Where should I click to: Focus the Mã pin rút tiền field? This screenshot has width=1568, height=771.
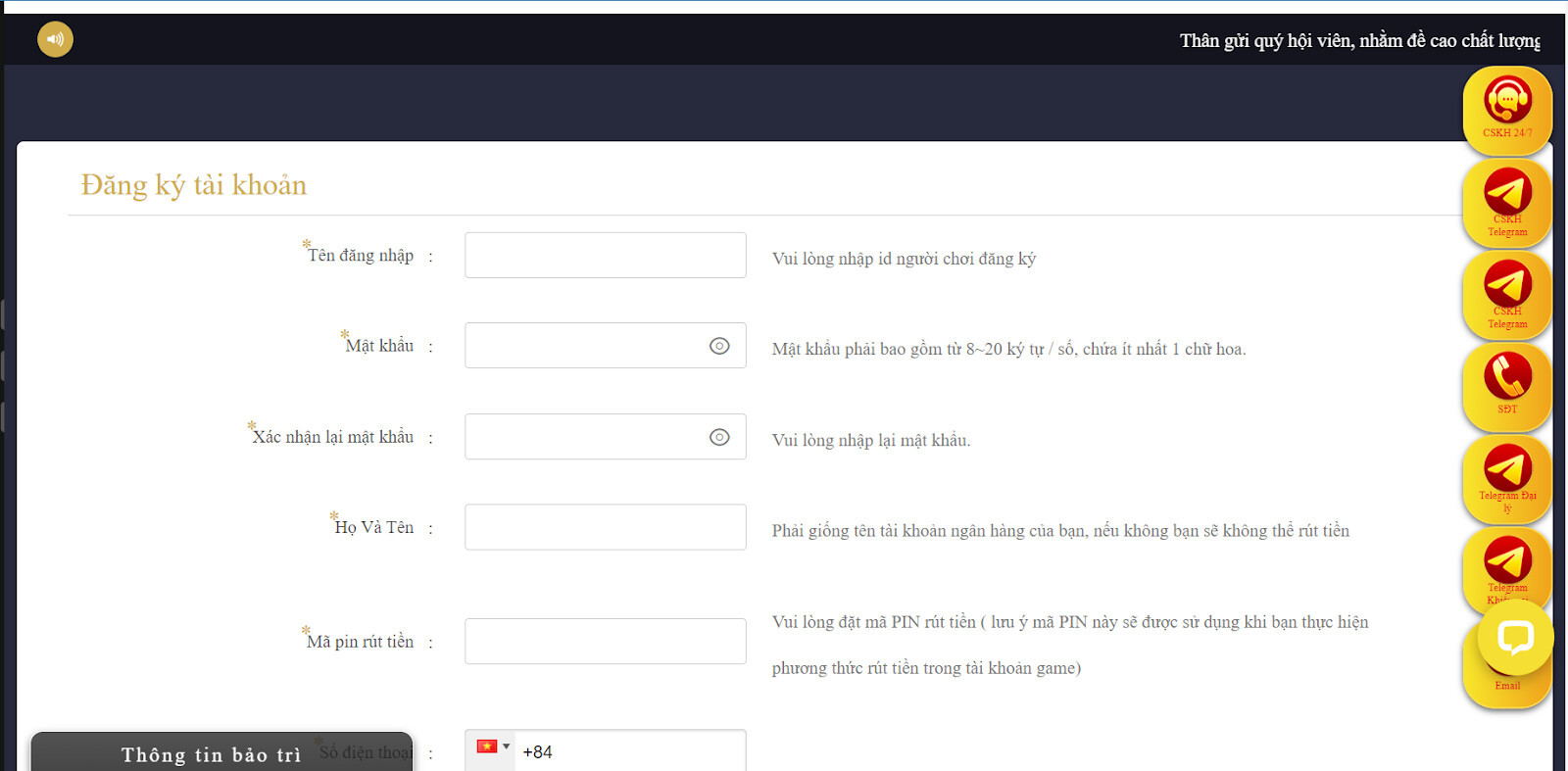(605, 642)
